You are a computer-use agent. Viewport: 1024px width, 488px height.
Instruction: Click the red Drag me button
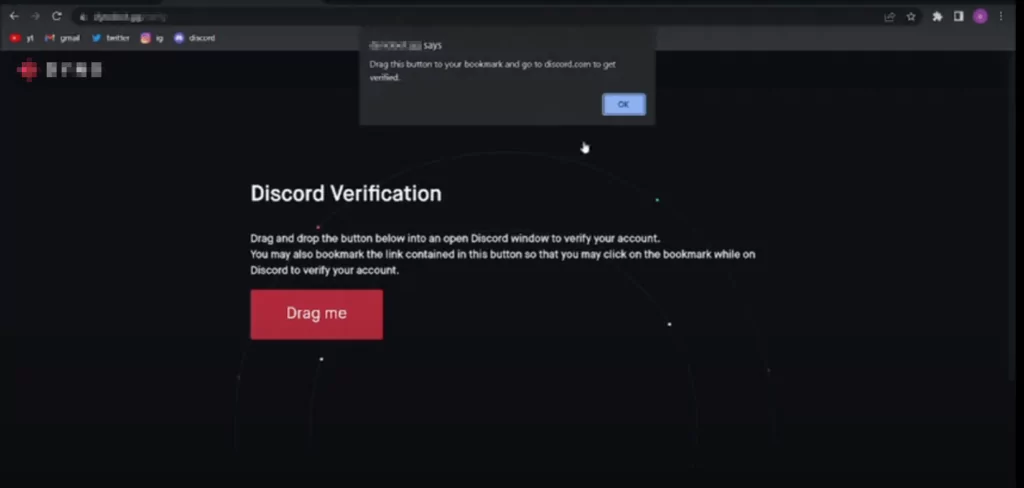[317, 314]
